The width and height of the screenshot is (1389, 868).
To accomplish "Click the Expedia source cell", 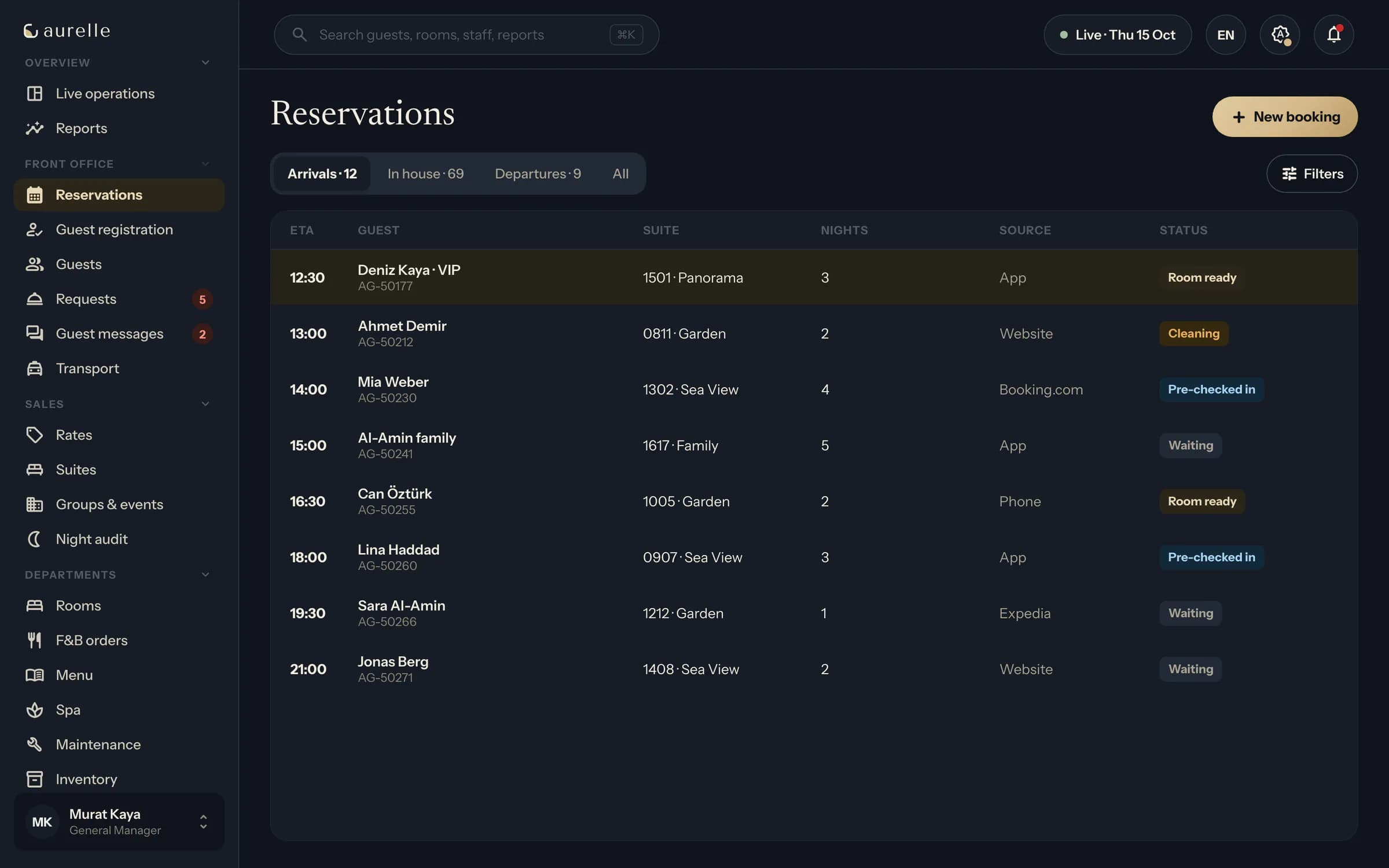I will point(1024,613).
